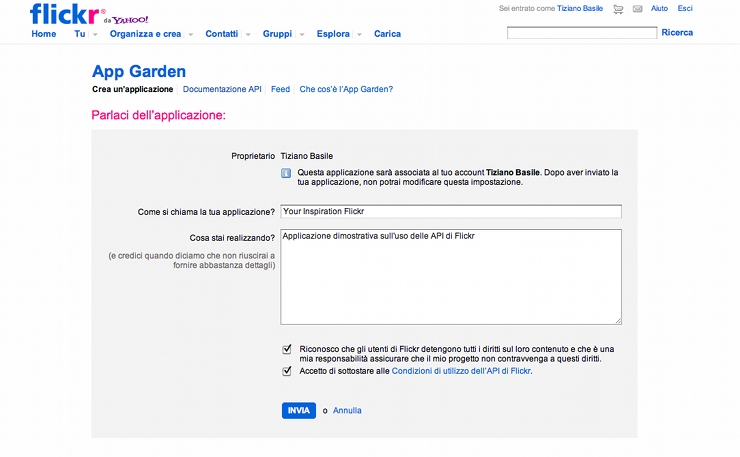This screenshot has height=457, width=740.
Task: Expand the Contatti dropdown arrow
Action: pyautogui.click(x=248, y=34)
